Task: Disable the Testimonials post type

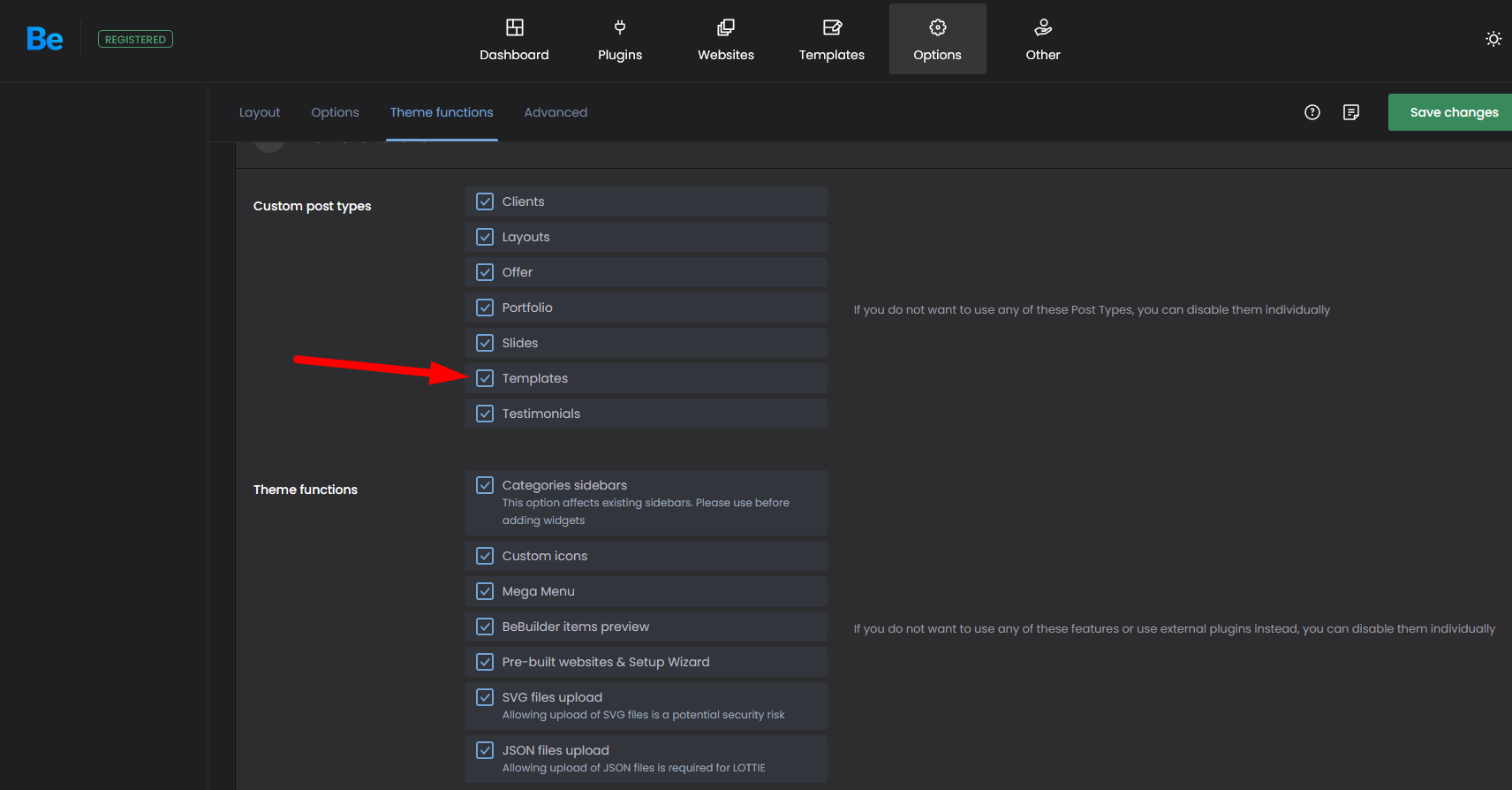Action: coord(485,414)
